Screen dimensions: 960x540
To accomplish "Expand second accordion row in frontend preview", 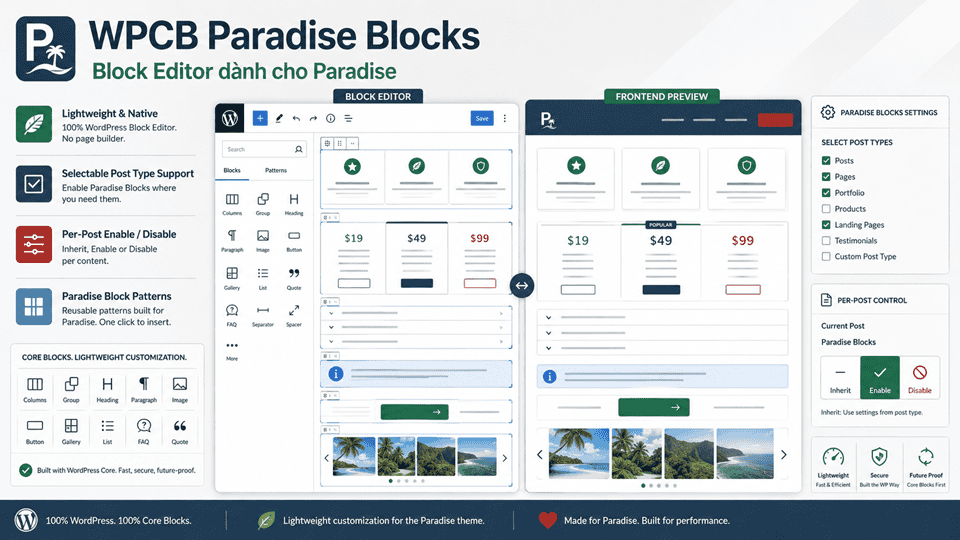I will coord(662,332).
